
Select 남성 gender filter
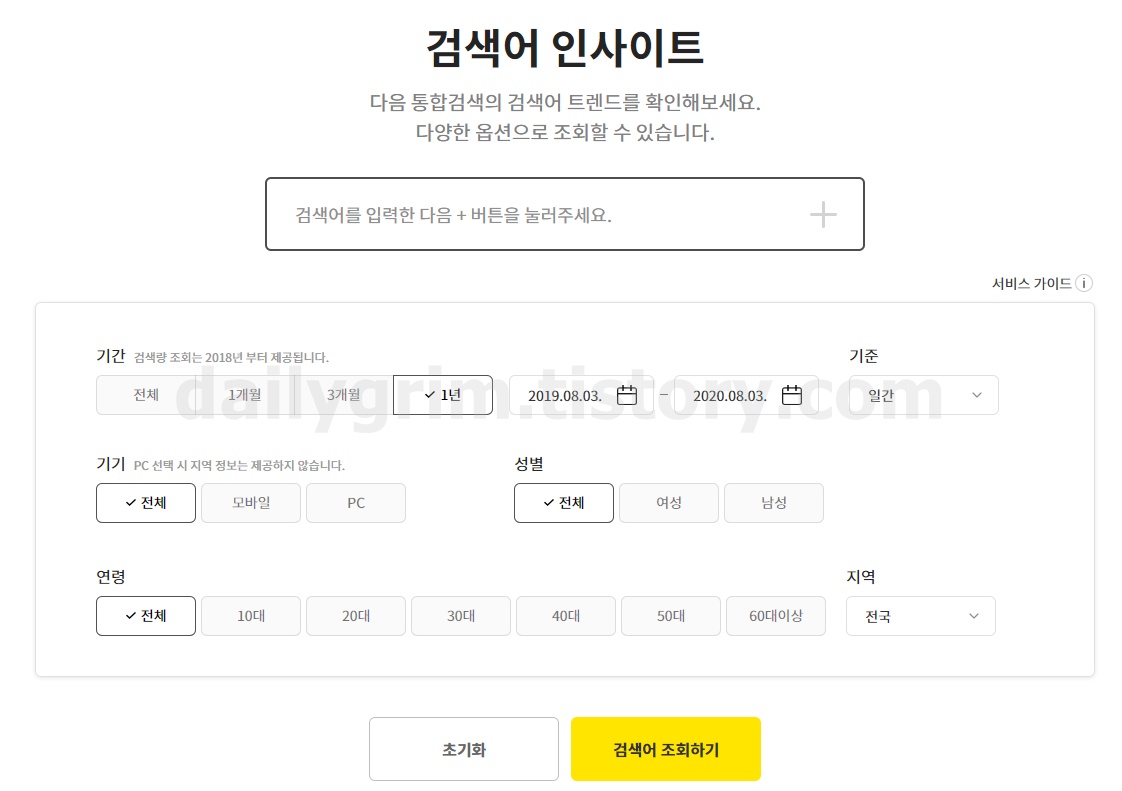pyautogui.click(x=774, y=503)
